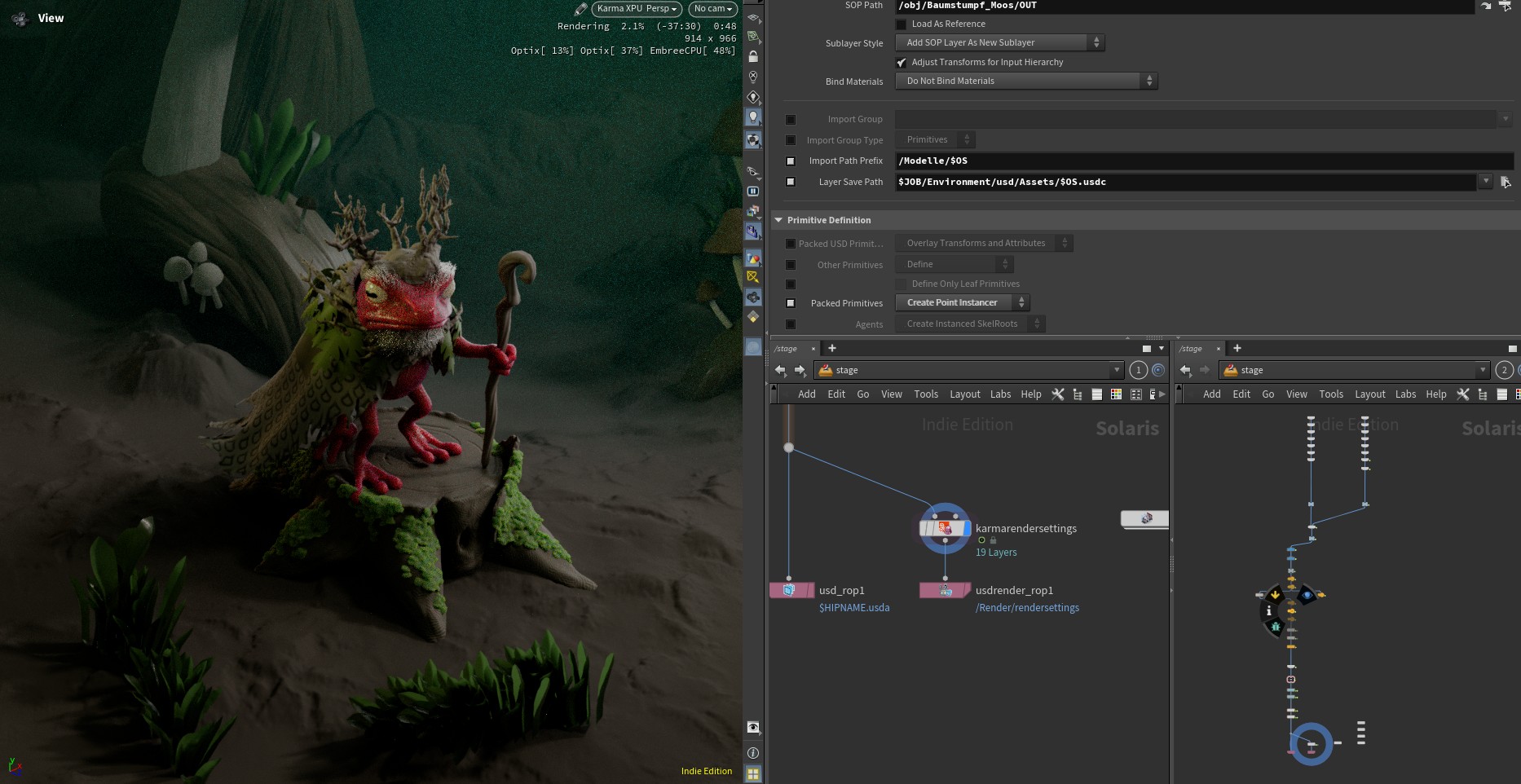Click the light bulb lighting icon
This screenshot has width=1521, height=784.
point(753,117)
